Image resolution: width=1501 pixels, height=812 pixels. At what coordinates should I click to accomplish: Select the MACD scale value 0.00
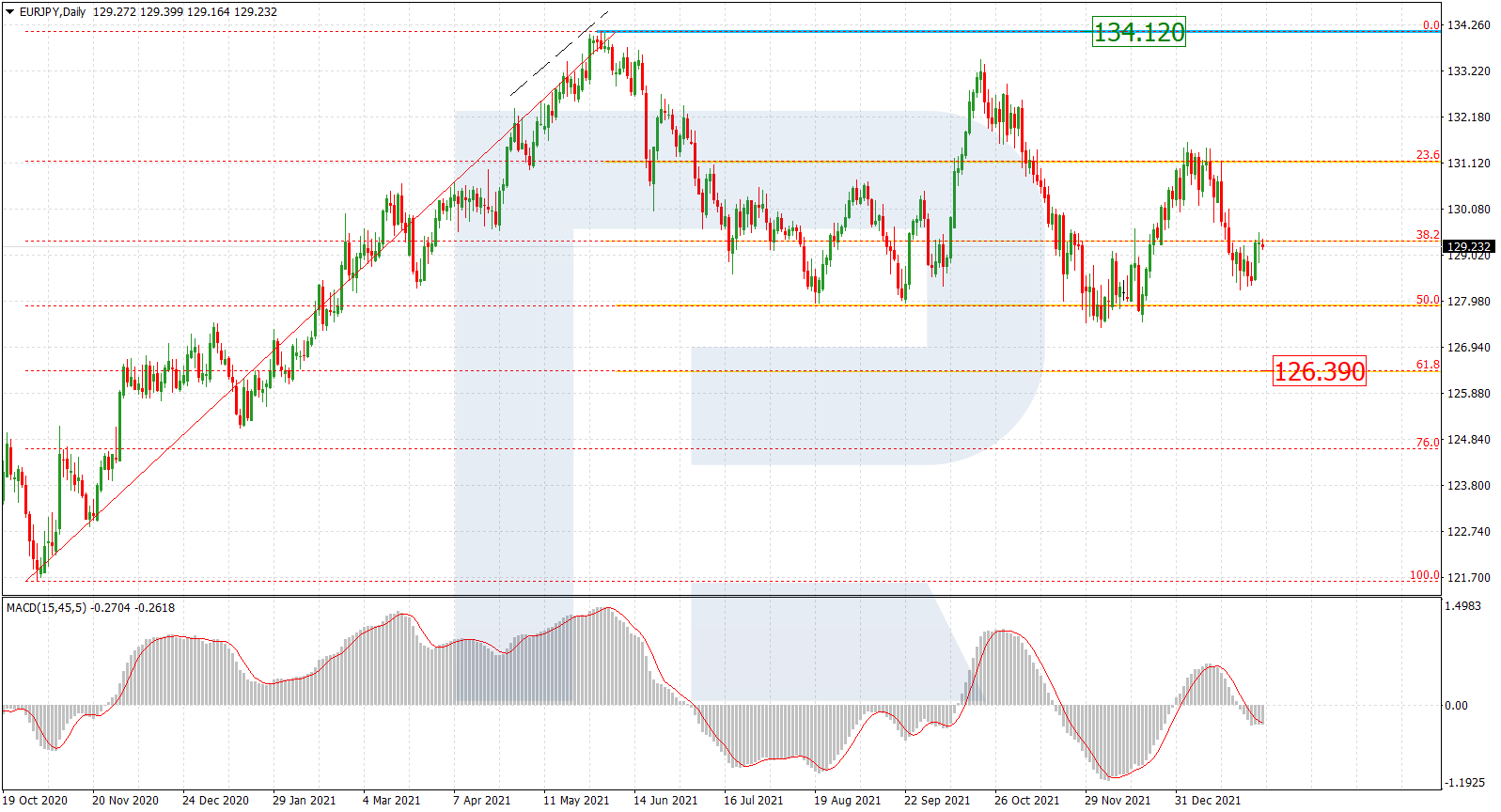[1456, 706]
